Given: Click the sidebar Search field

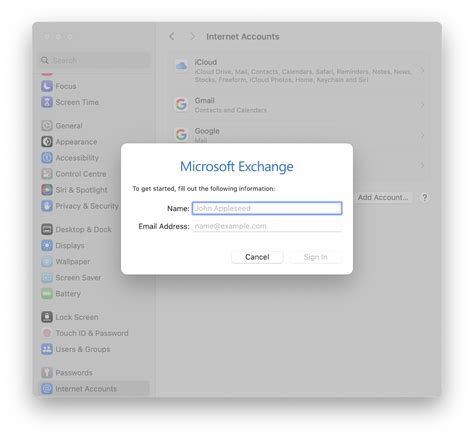Looking at the screenshot, I should coord(94,60).
